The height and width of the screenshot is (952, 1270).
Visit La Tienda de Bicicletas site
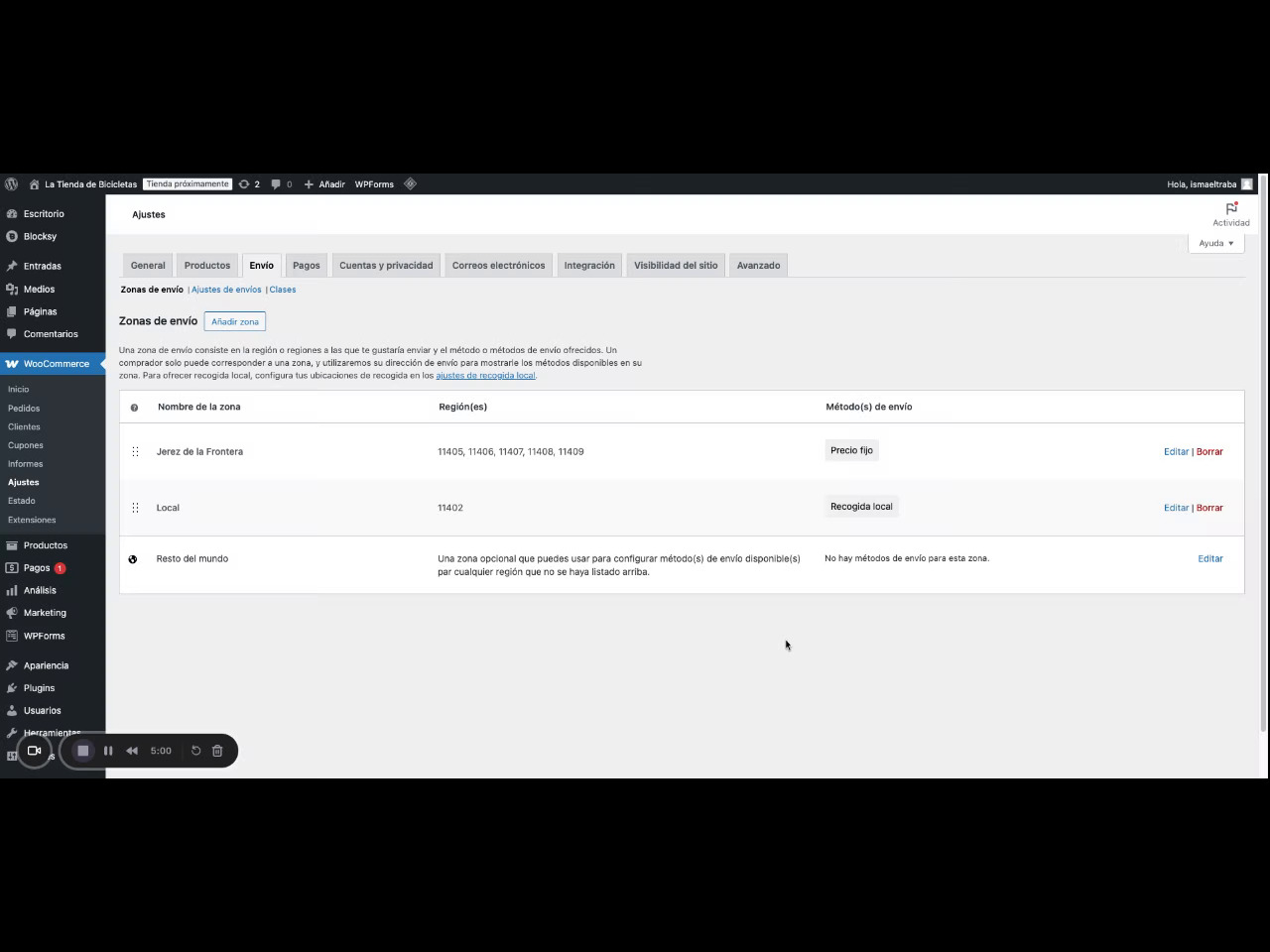pyautogui.click(x=83, y=184)
